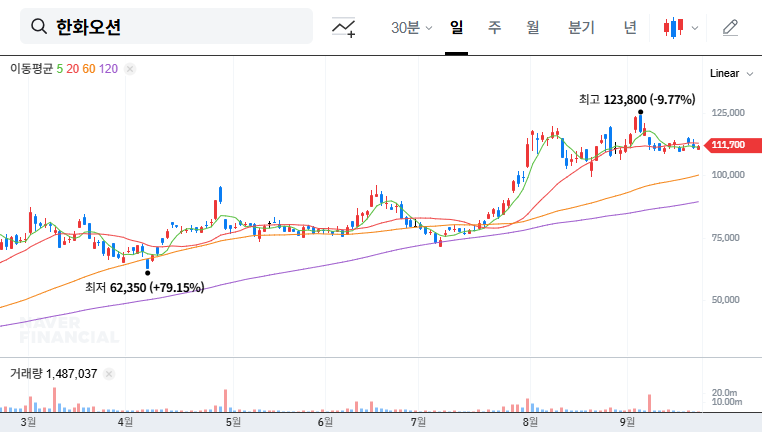Click the 111,700 current price tag
762x432 pixels.
point(733,145)
